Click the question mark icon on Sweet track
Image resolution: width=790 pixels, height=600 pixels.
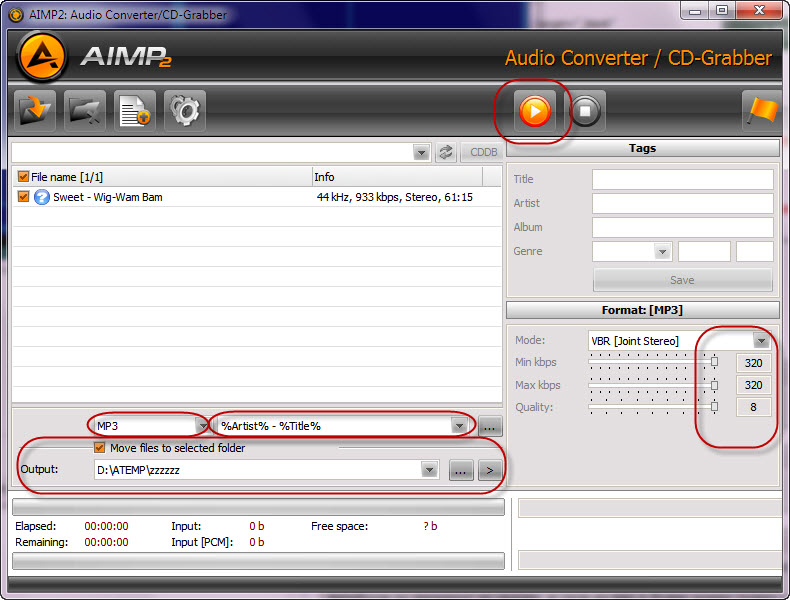click(x=42, y=197)
